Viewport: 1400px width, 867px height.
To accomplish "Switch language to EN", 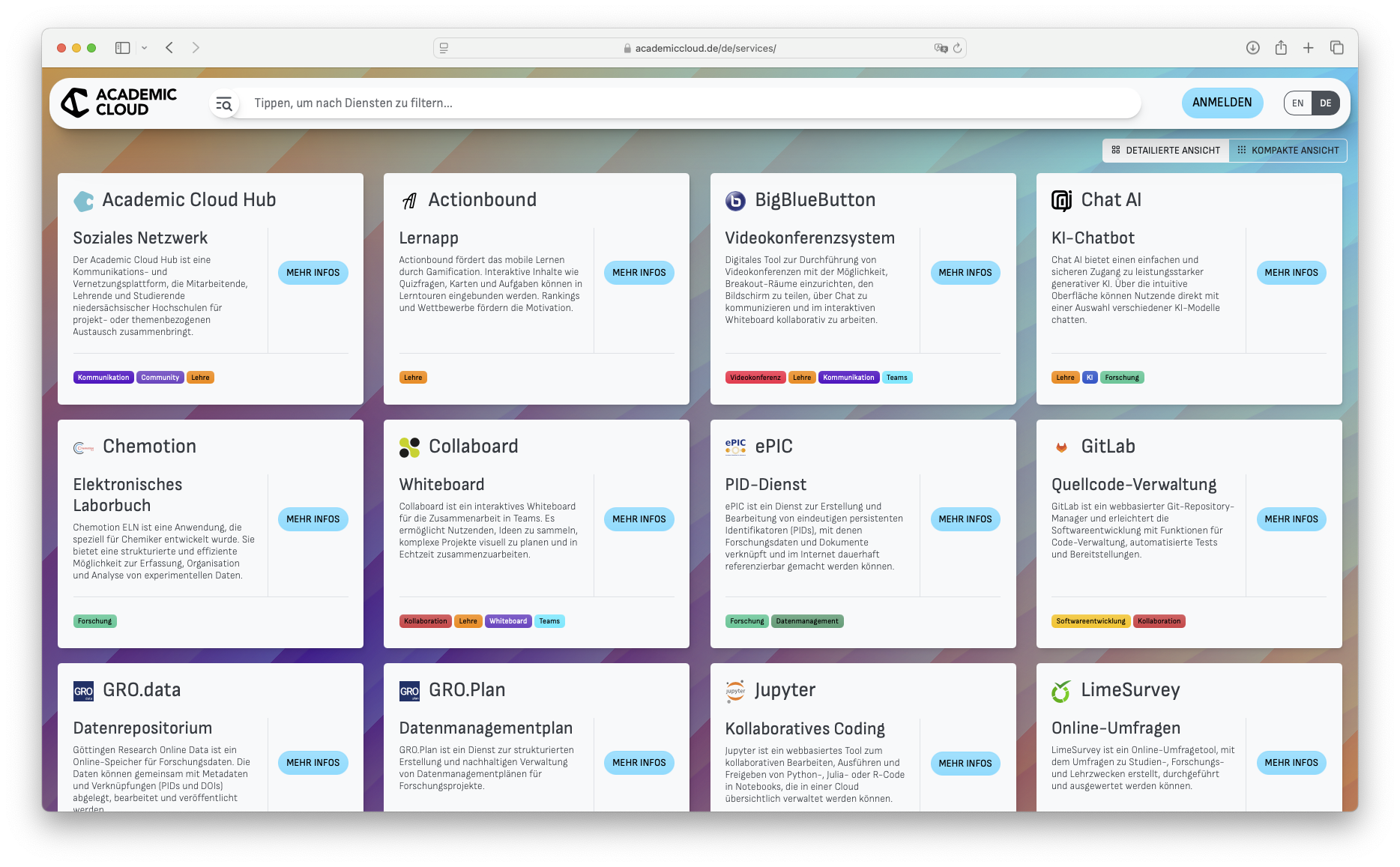I will [x=1298, y=103].
